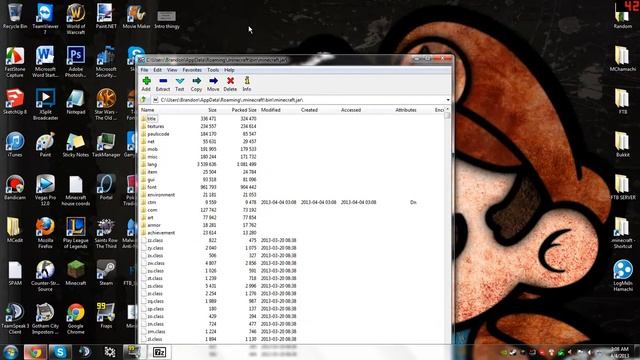Screen dimensions: 640x360
Task: Select the Adobe Photoshop desktop shortcut
Action: click(76, 61)
